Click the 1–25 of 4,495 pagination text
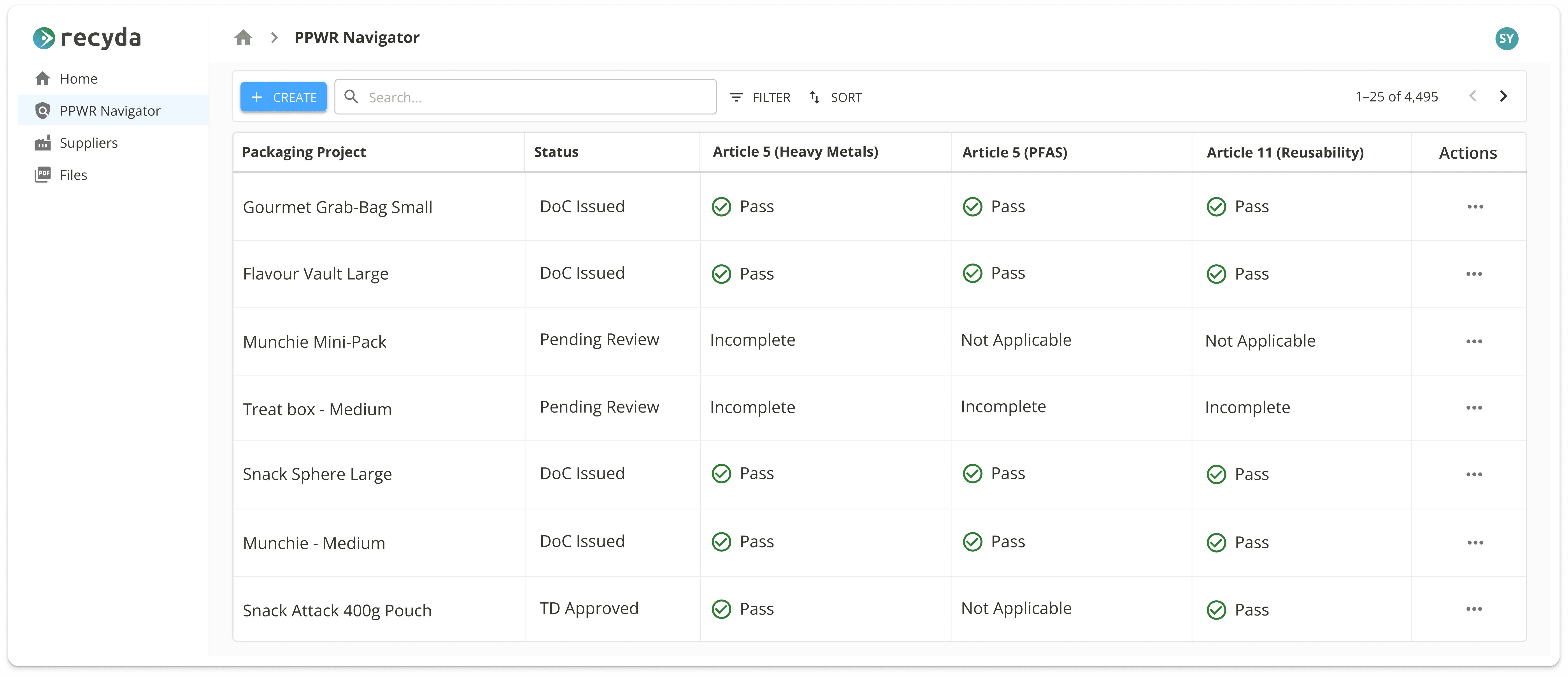 [1396, 97]
